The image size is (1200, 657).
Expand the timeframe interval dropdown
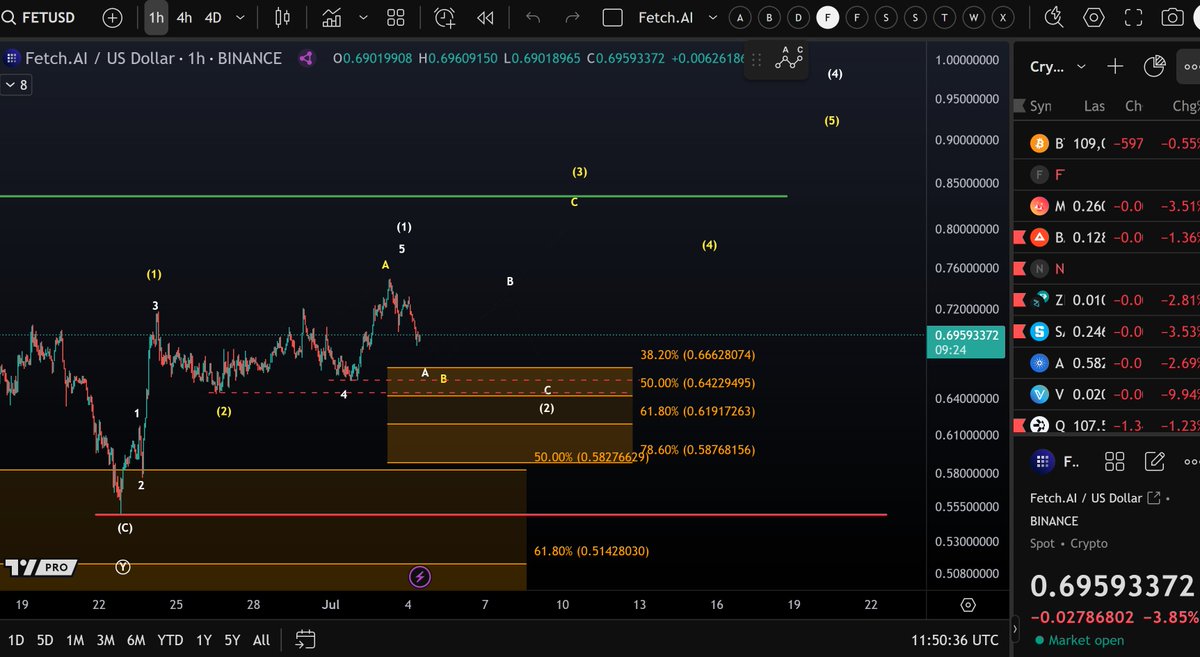tap(242, 18)
